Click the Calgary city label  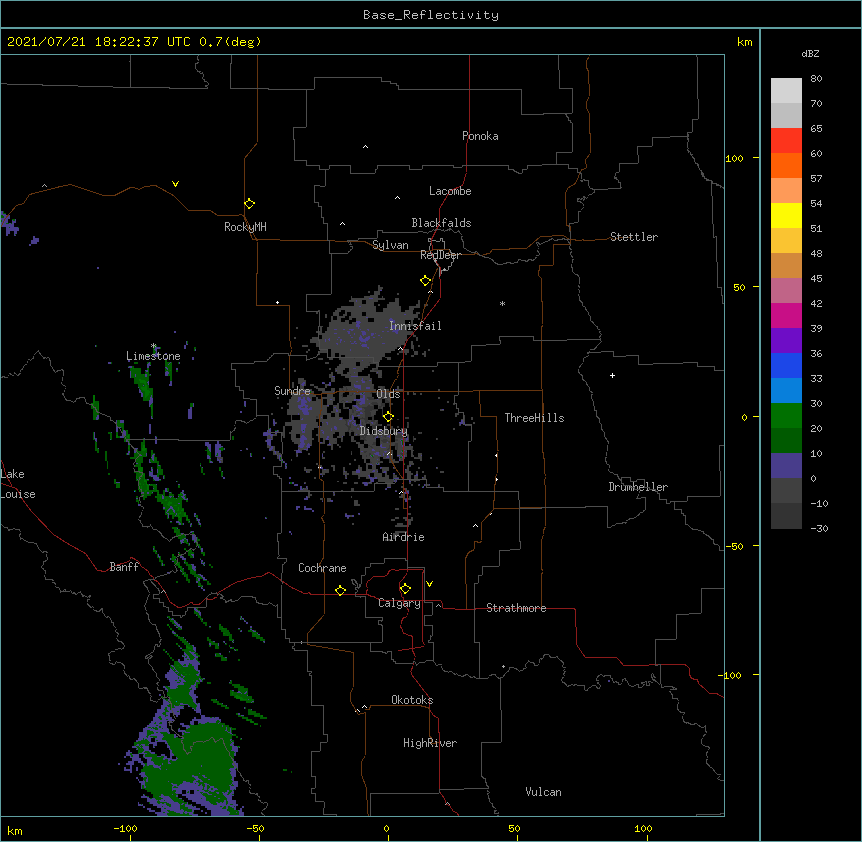(x=399, y=603)
